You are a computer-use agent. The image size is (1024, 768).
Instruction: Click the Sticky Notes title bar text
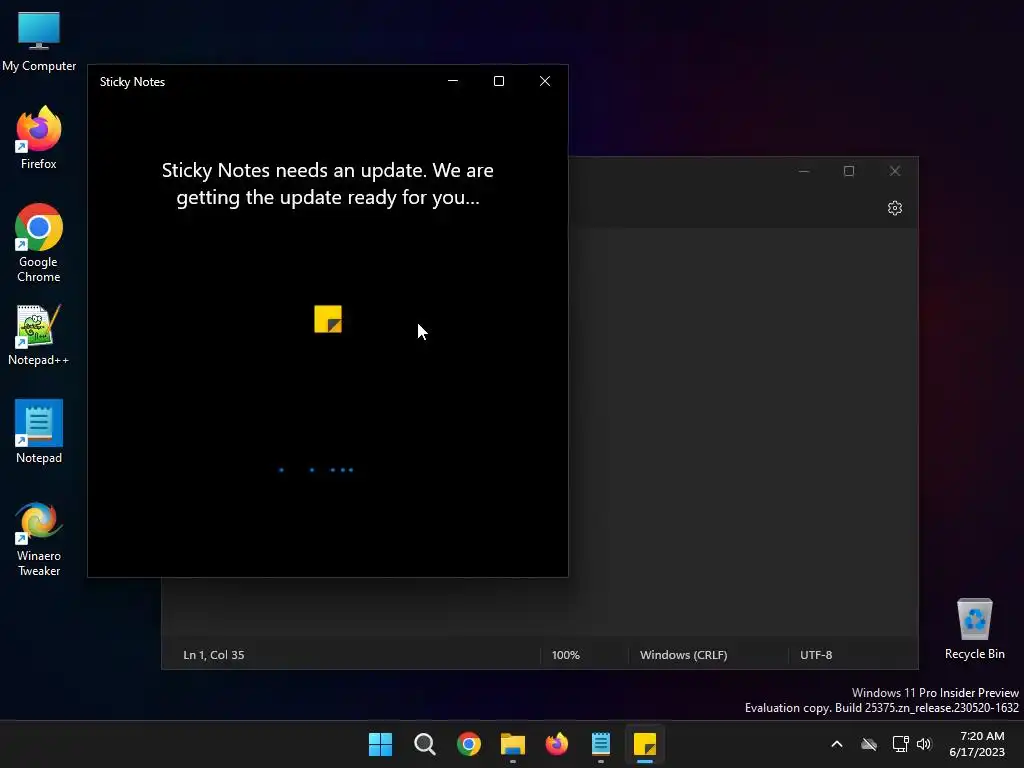tap(132, 82)
